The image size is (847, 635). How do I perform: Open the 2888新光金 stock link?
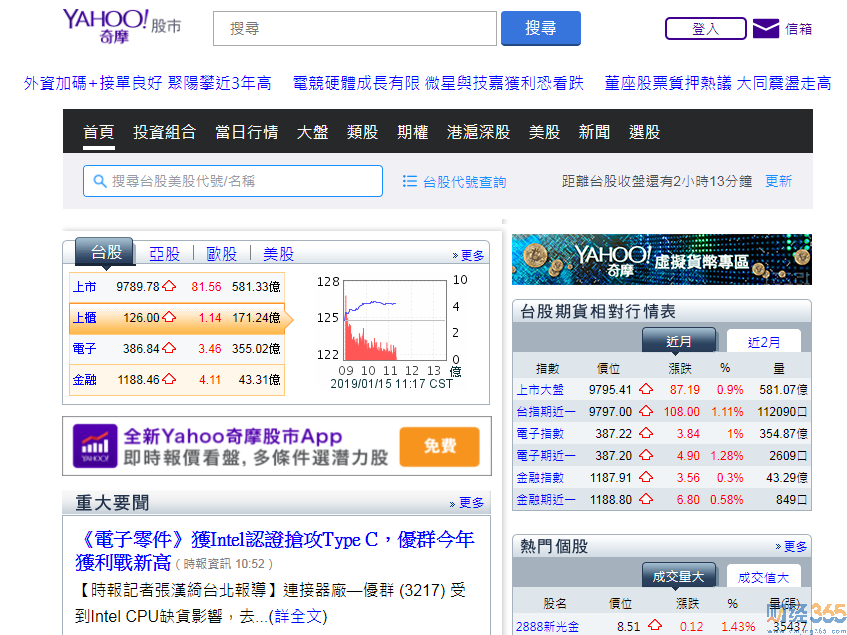click(548, 627)
